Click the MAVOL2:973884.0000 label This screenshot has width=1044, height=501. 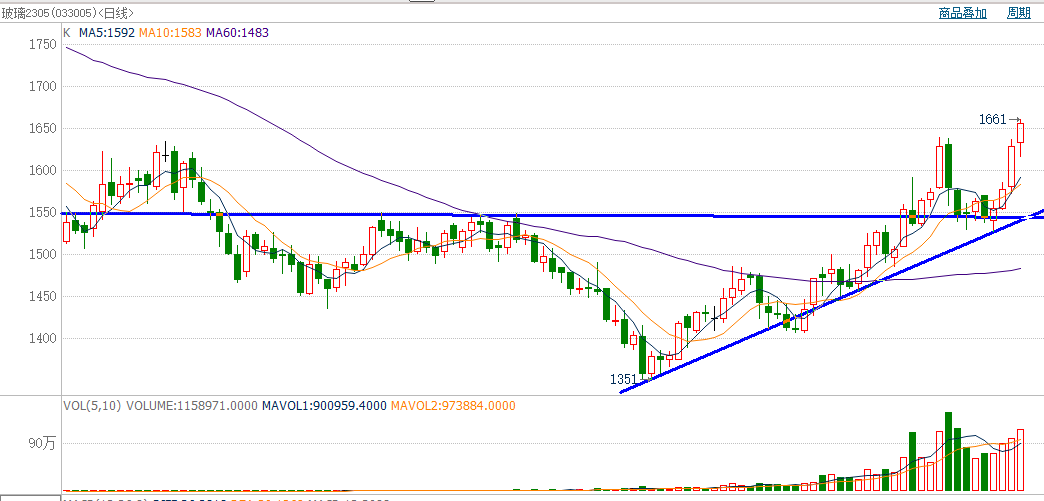[453, 405]
